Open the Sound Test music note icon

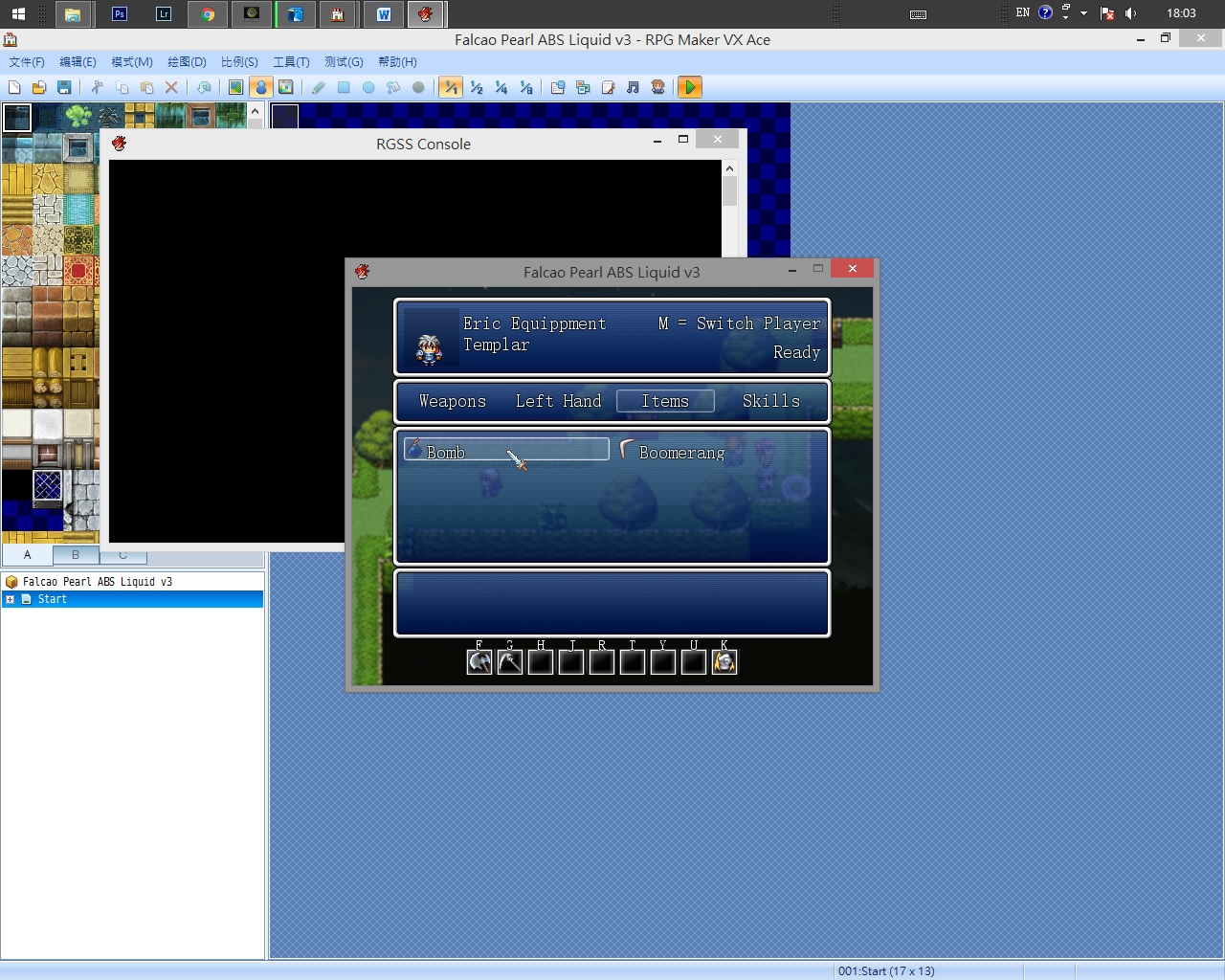pyautogui.click(x=633, y=87)
